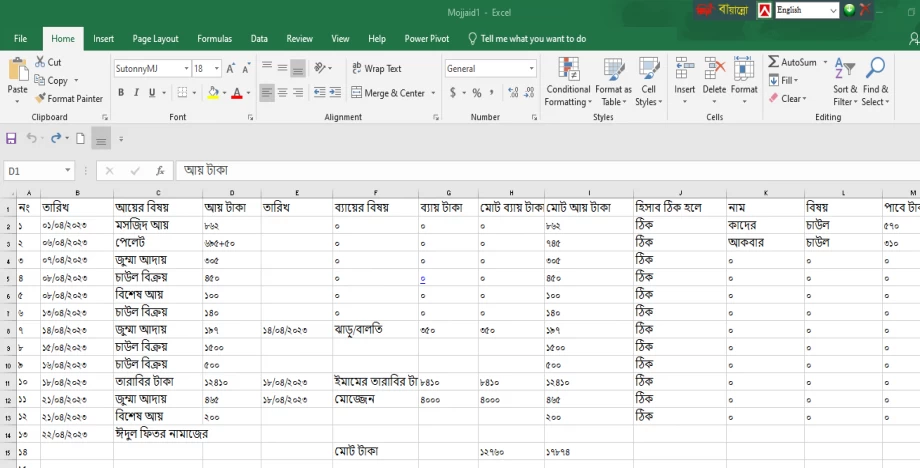This screenshot has height=468, width=920.
Task: Click the Format Painter brush icon
Action: 40,99
